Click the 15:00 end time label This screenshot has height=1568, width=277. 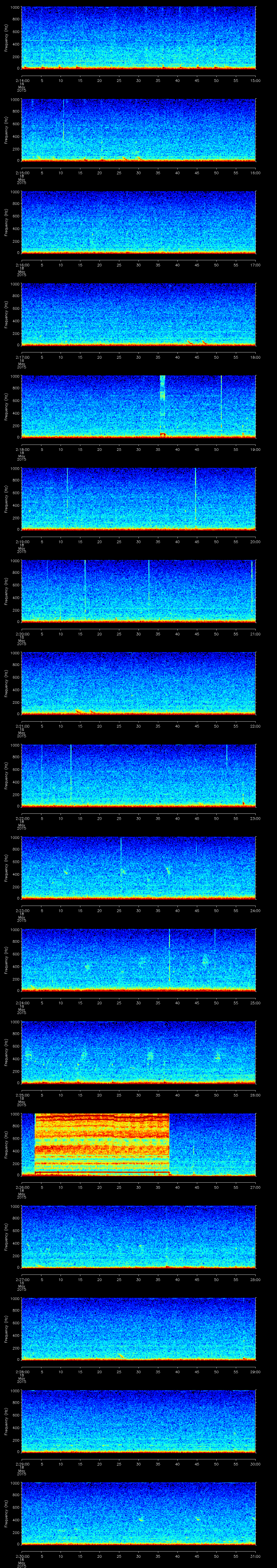point(256,80)
